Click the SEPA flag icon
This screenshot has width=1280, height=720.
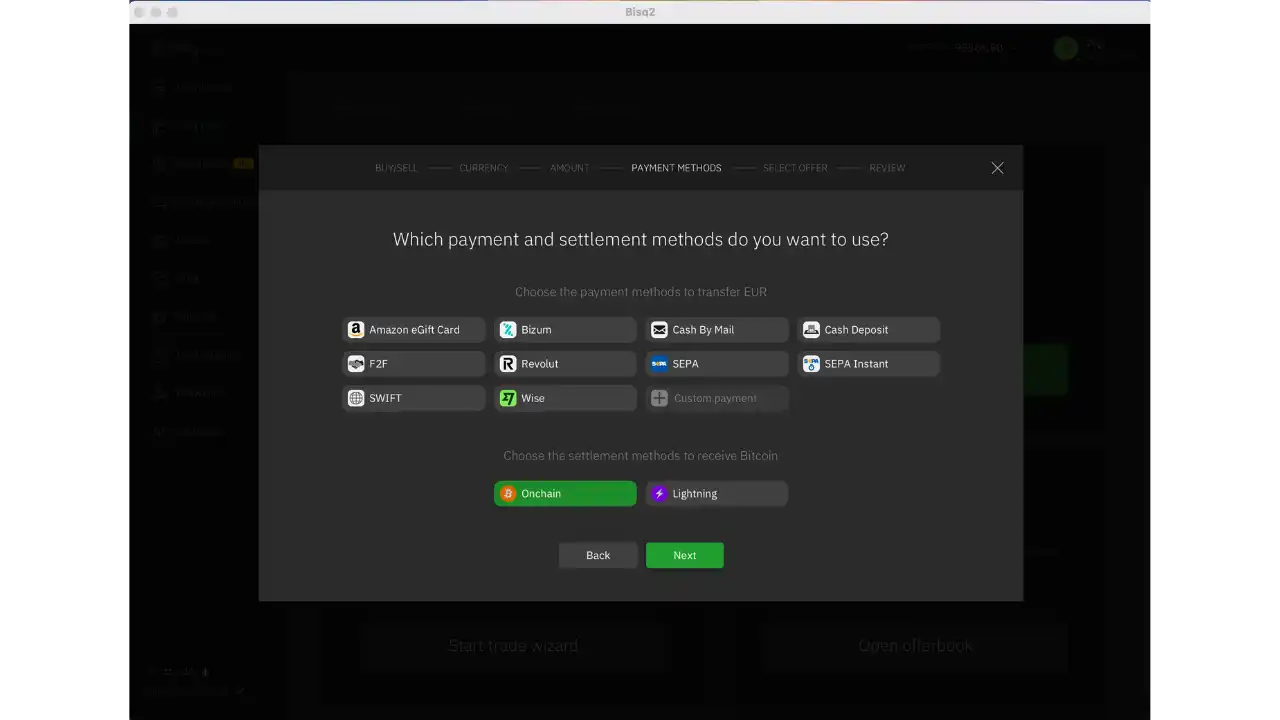click(659, 363)
